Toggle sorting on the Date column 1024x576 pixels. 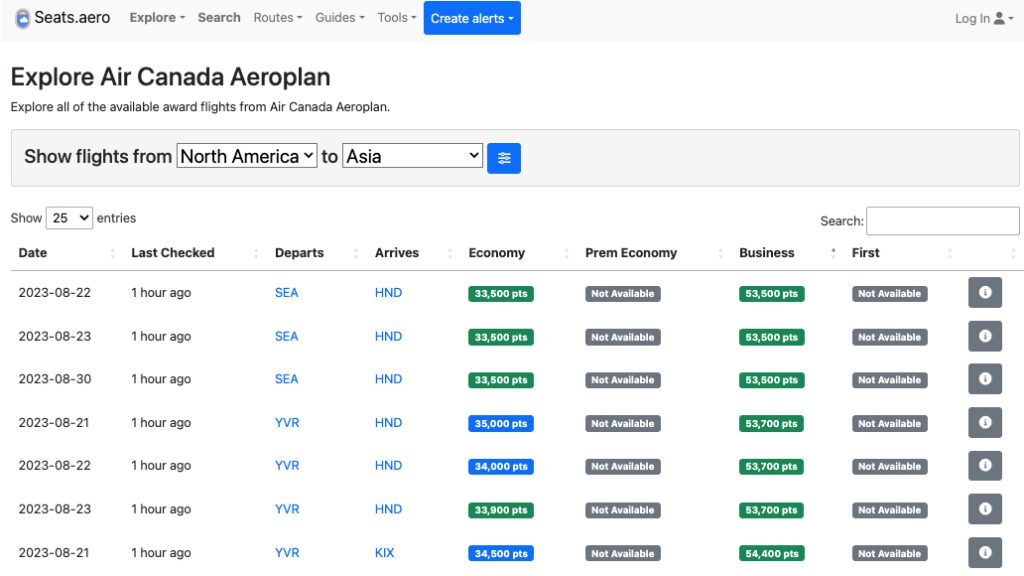32,252
